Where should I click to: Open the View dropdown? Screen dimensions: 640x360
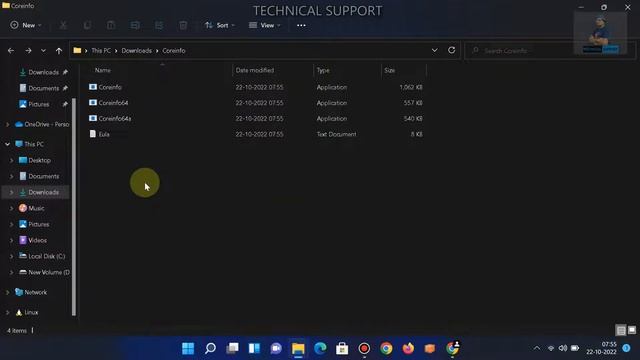[x=264, y=25]
